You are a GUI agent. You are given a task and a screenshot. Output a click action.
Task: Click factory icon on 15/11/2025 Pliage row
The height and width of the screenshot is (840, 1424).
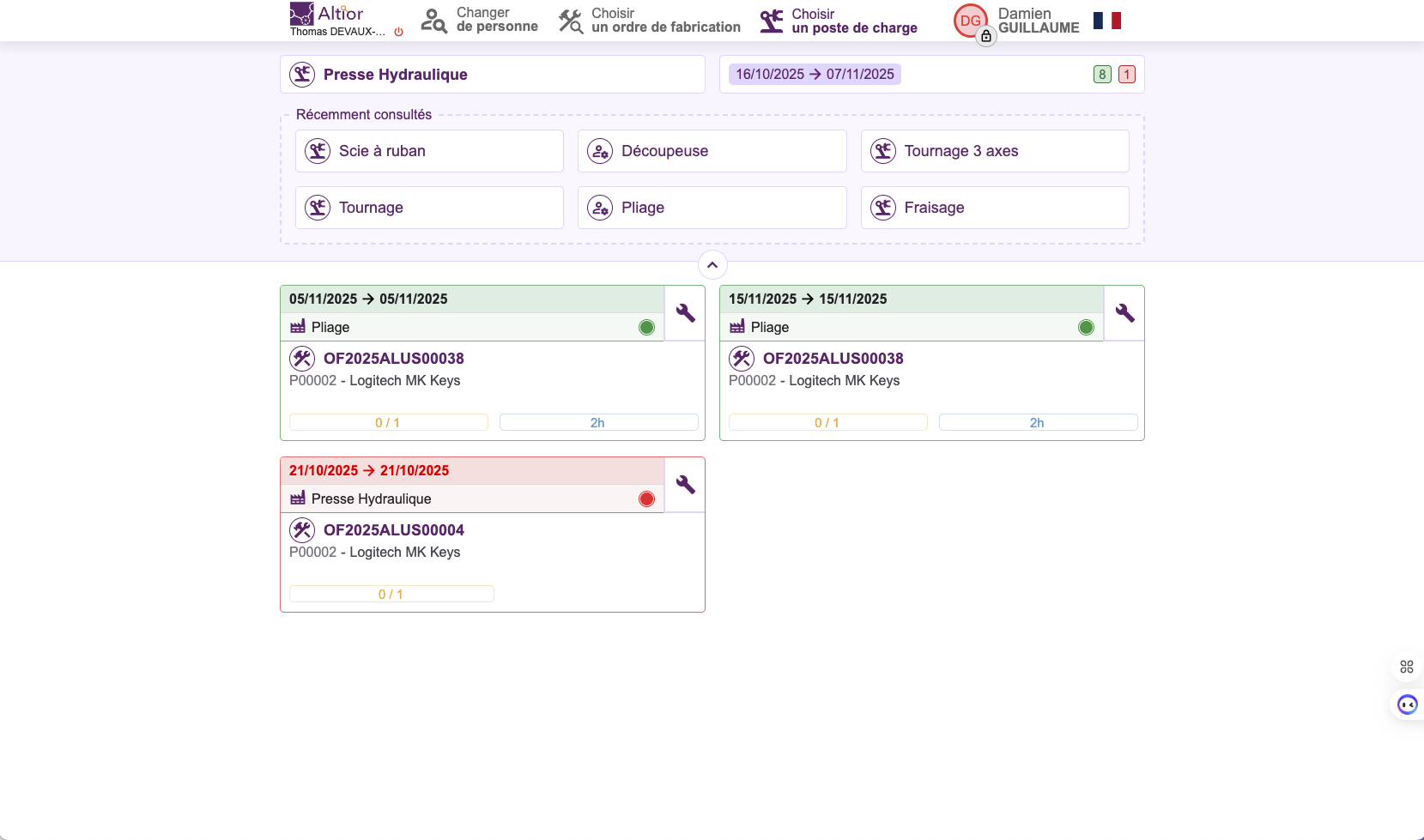[737, 327]
